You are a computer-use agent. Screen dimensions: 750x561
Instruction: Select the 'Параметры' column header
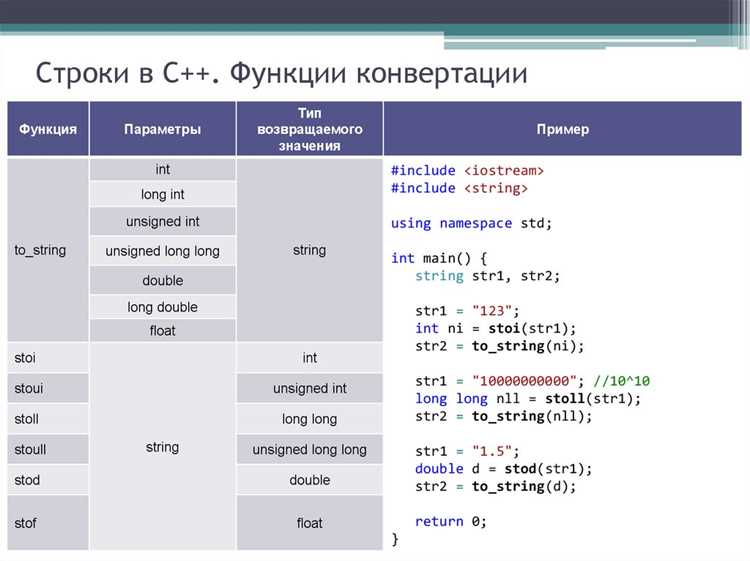pos(163,129)
